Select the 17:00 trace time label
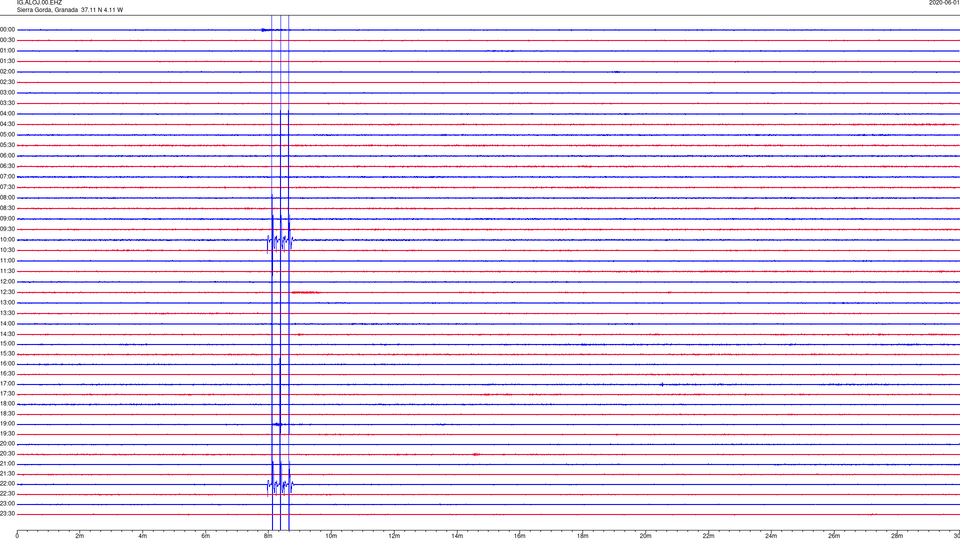960x540 pixels. (7, 384)
